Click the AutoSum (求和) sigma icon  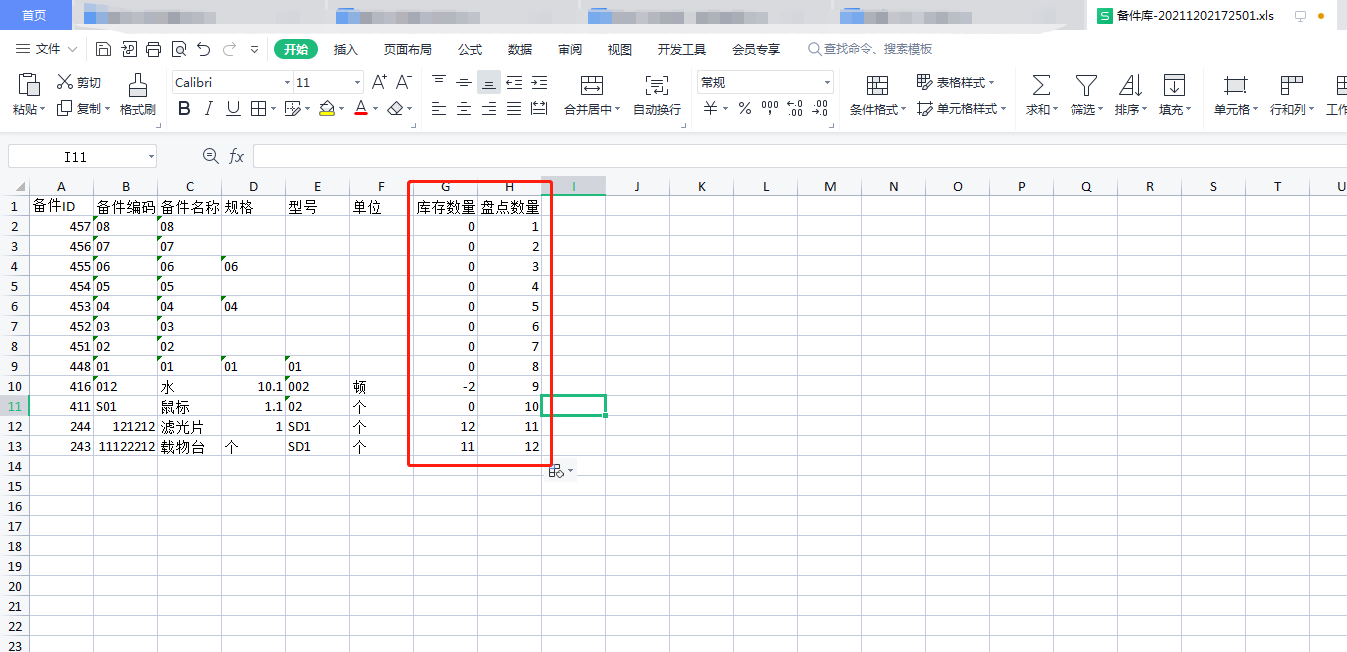1041,85
